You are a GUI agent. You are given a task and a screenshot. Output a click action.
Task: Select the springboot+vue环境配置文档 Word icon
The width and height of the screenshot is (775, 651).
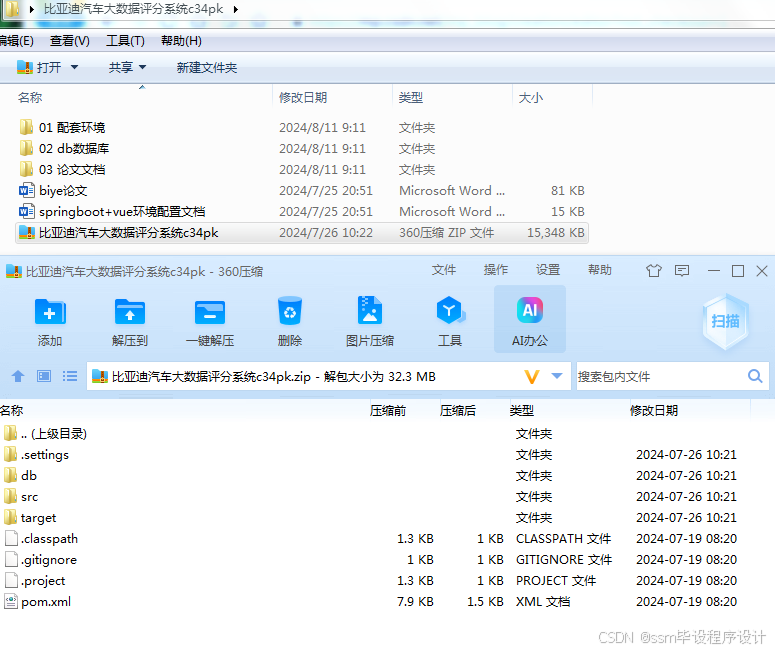26,212
